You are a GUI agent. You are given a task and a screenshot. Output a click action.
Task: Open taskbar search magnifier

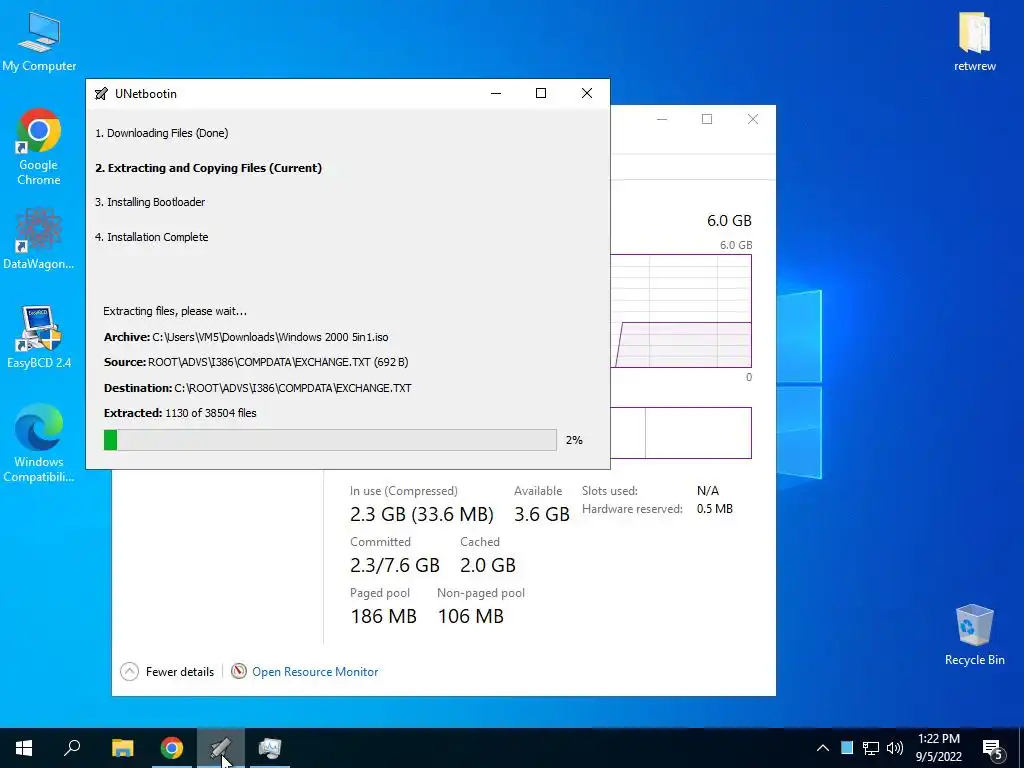(72, 748)
